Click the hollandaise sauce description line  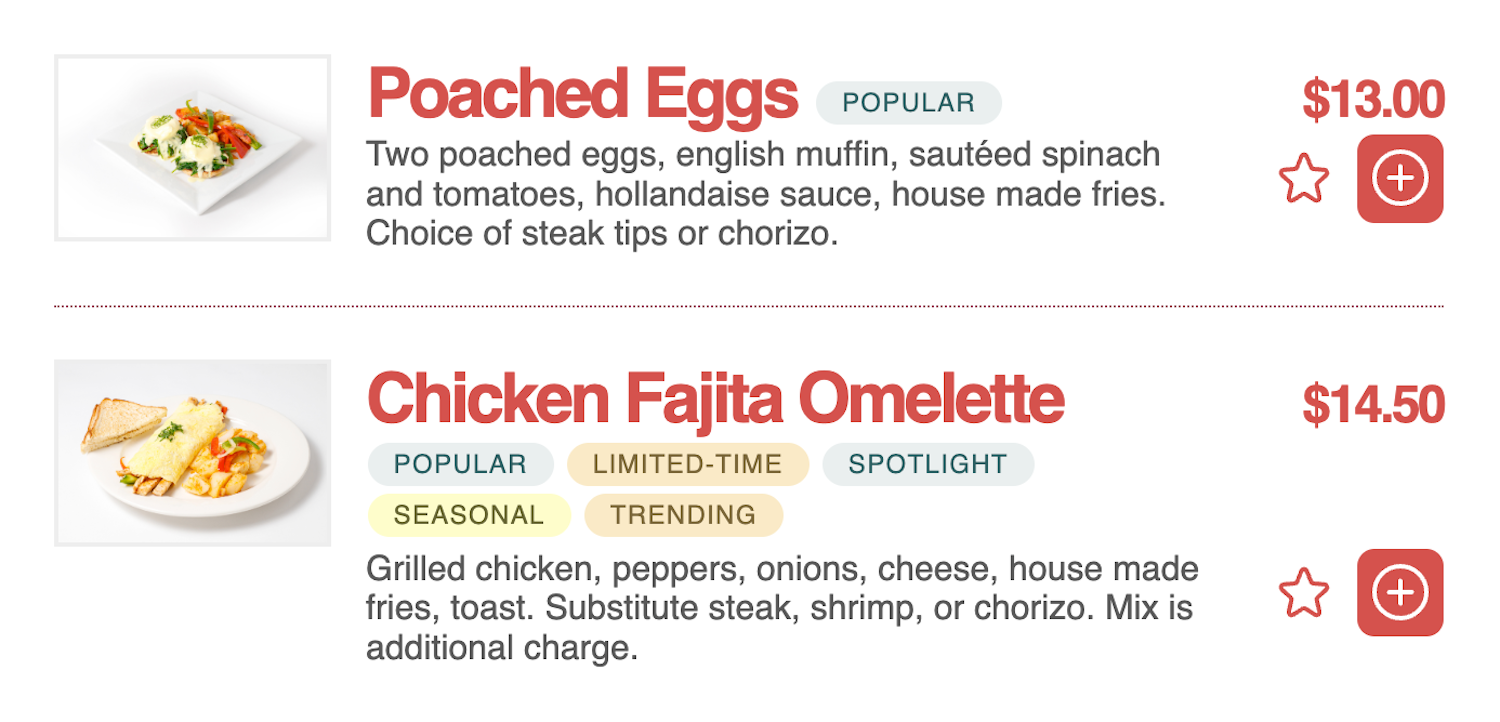pyautogui.click(x=765, y=195)
